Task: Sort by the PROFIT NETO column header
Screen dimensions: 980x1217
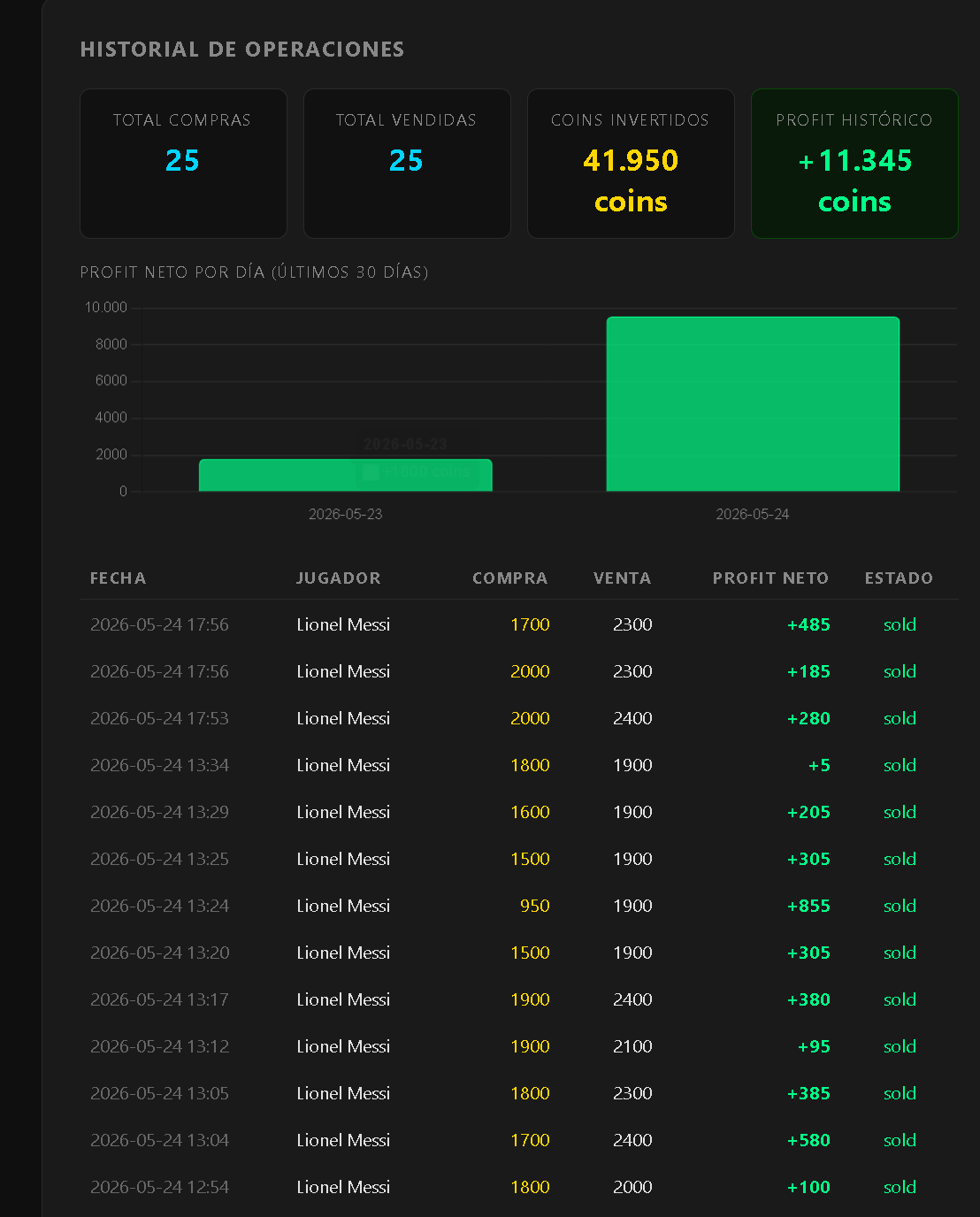Action: [771, 578]
